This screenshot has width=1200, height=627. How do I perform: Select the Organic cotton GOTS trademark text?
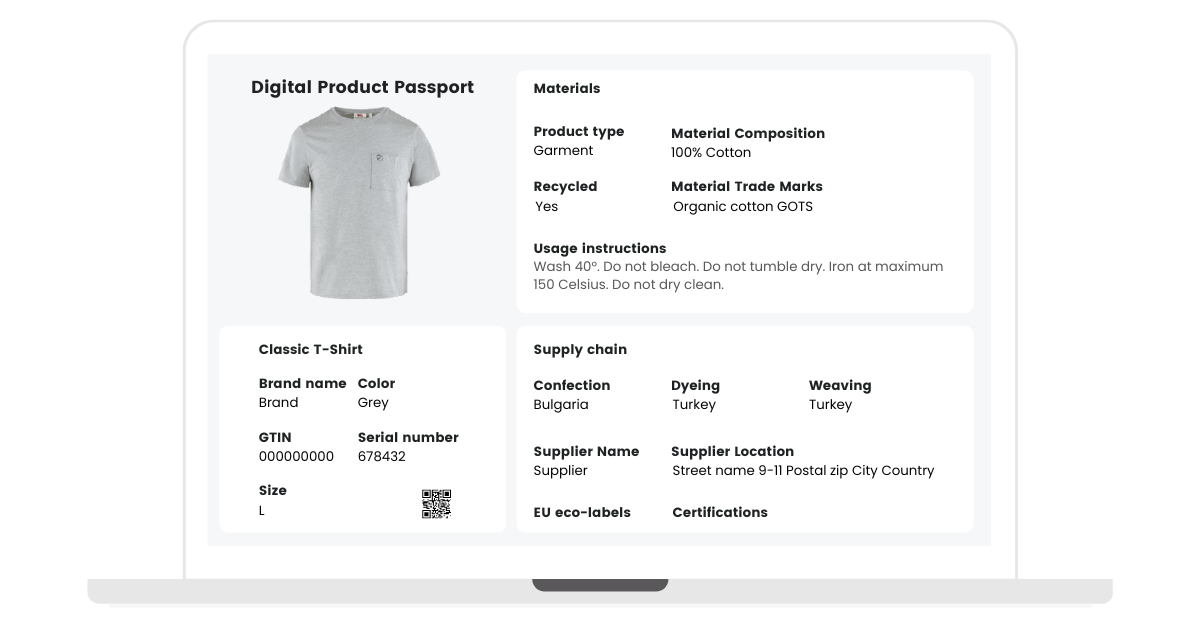(x=743, y=207)
